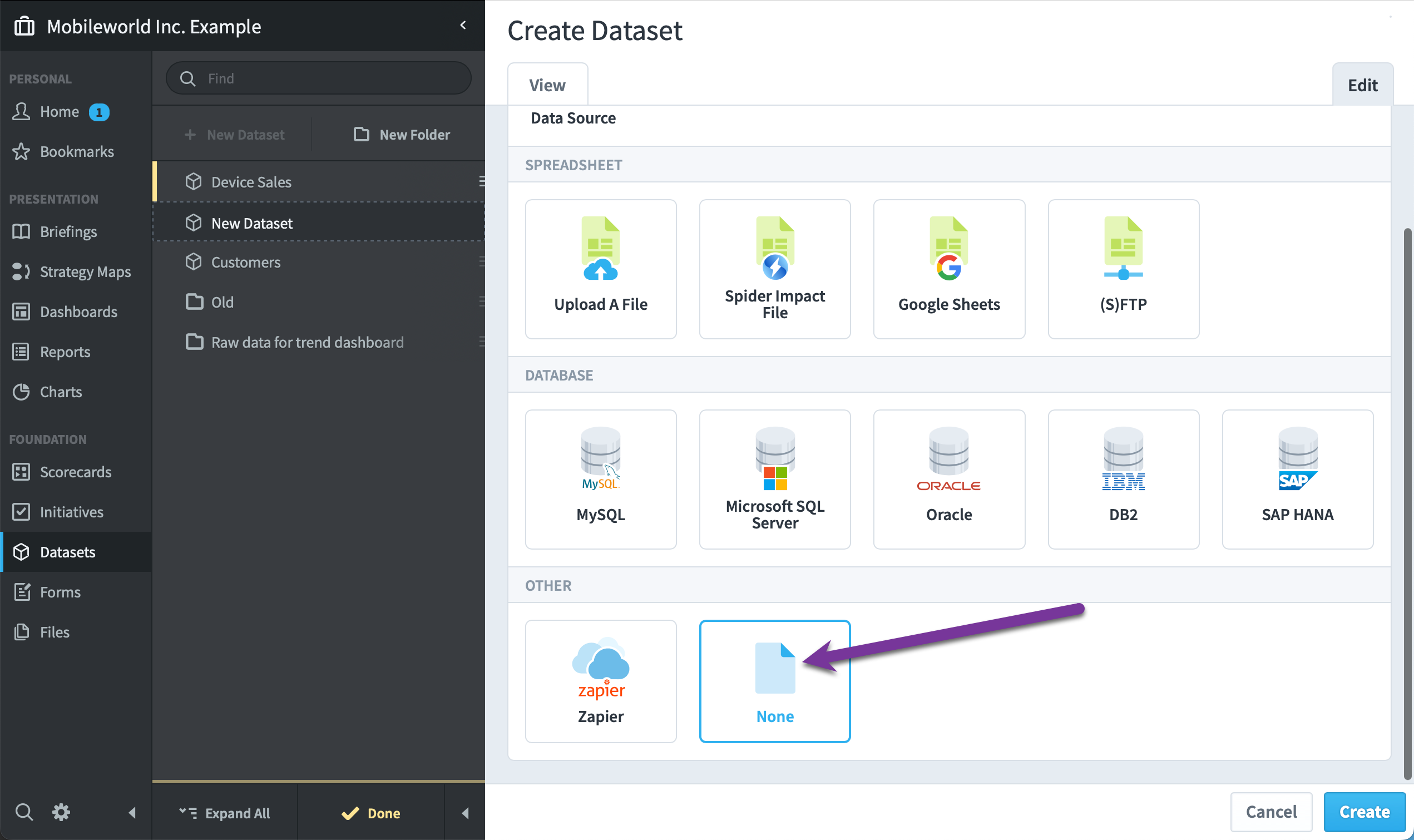Choose the Spider Impact File source
1414x840 pixels.
point(775,269)
